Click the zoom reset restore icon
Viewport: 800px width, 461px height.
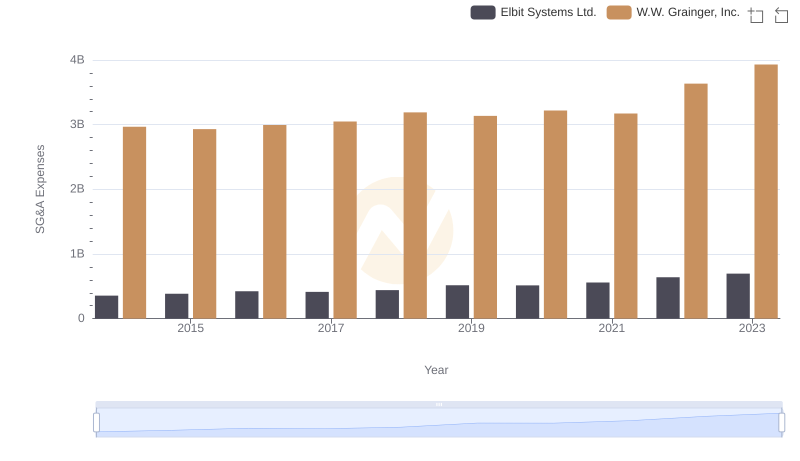pyautogui.click(x=781, y=15)
